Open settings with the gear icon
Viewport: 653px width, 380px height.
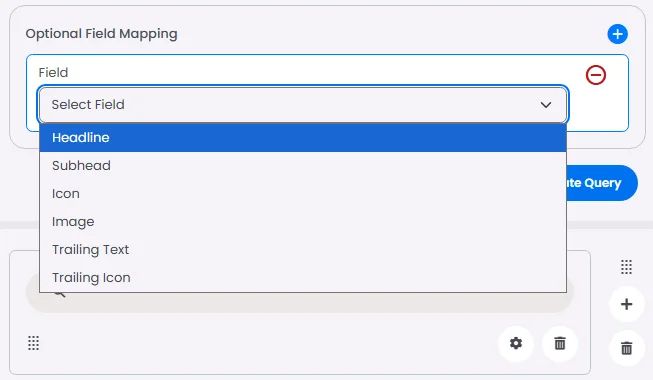point(516,343)
